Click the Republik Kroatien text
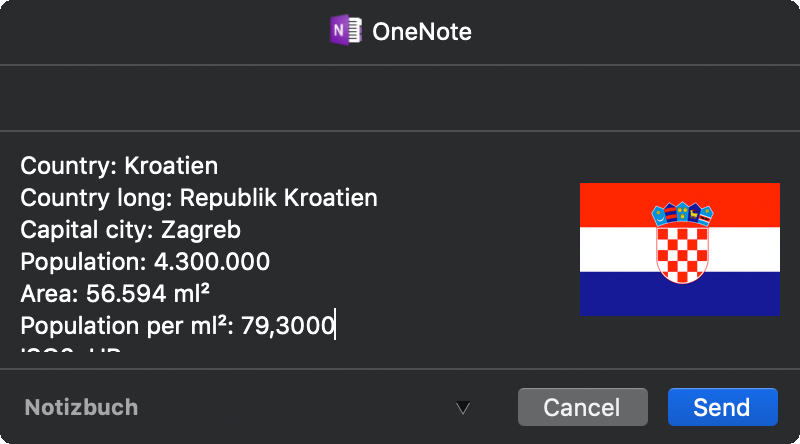Image resolution: width=800 pixels, height=444 pixels. (x=279, y=198)
